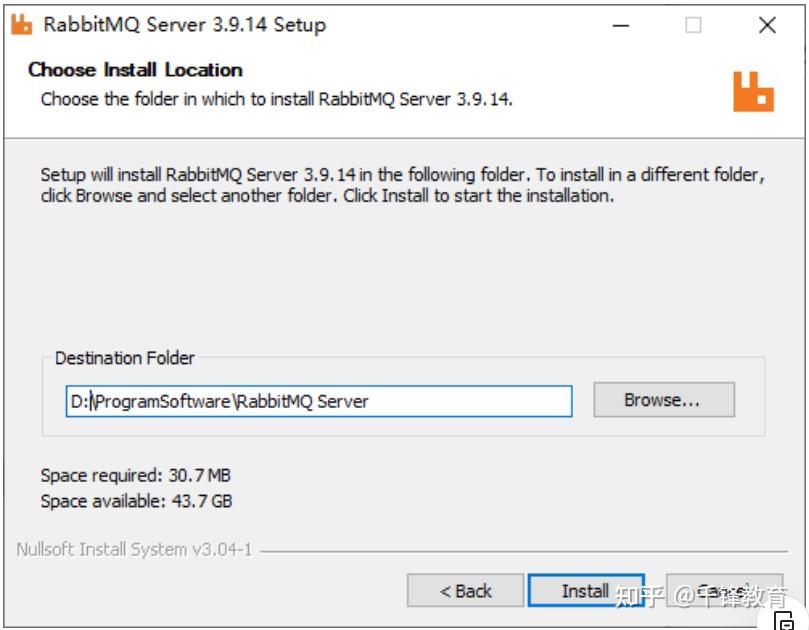Click the "Space available: 43.7 GB" text

pyautogui.click(x=136, y=500)
